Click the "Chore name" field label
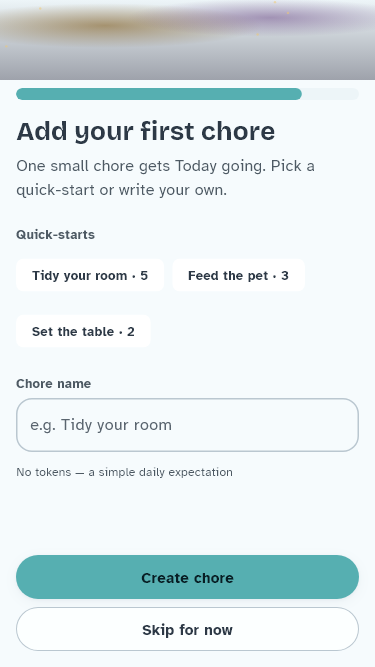The width and height of the screenshot is (375, 667). click(54, 384)
